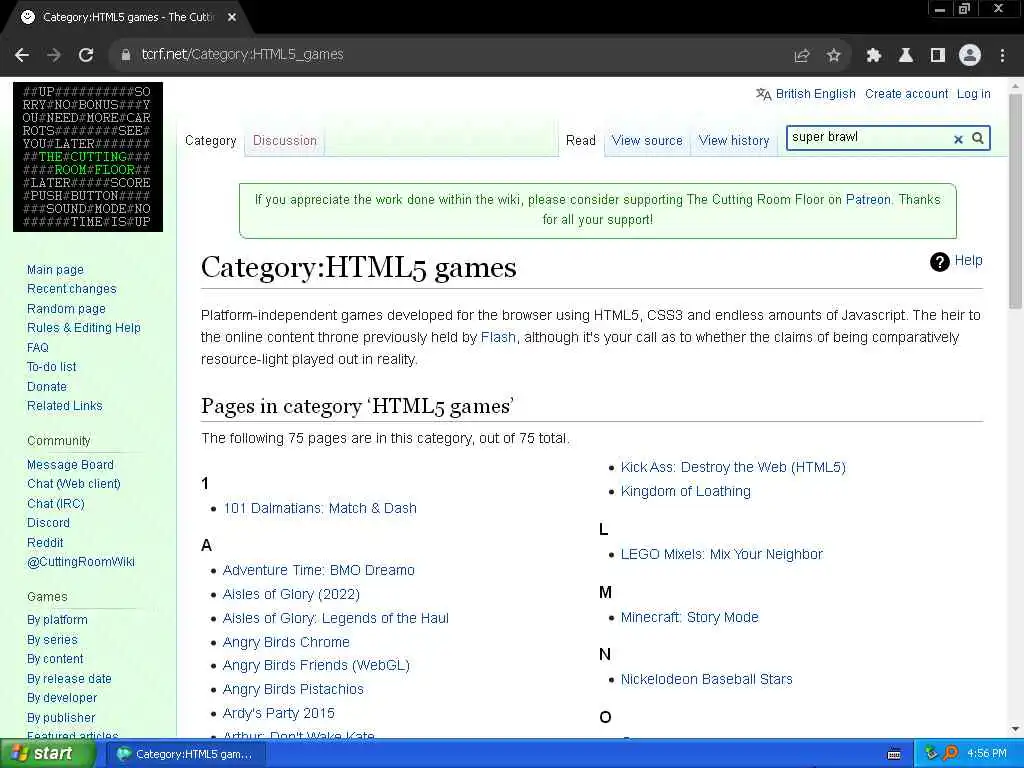Switch to the Category tab
The width and height of the screenshot is (1024, 768).
(x=210, y=140)
